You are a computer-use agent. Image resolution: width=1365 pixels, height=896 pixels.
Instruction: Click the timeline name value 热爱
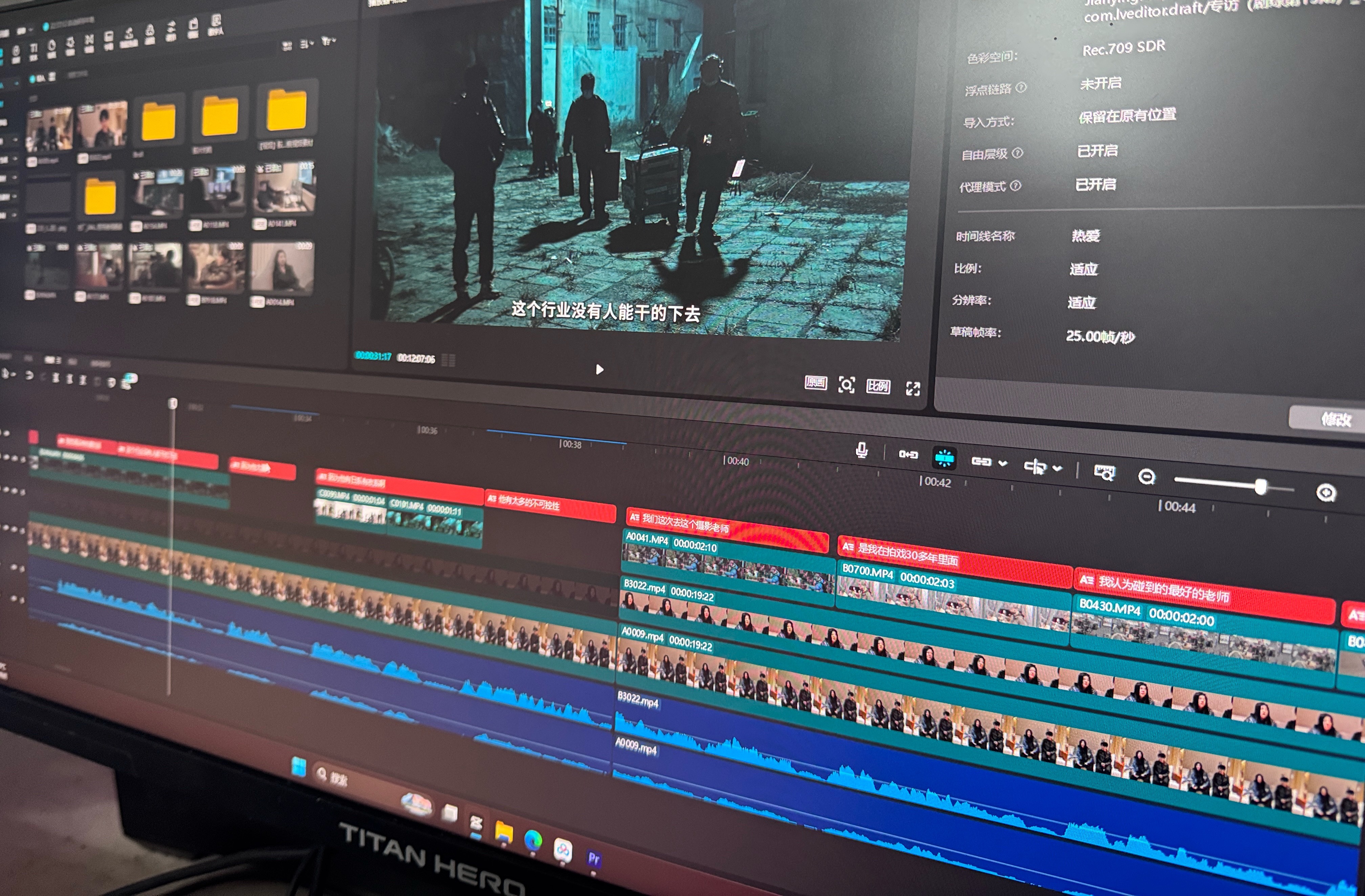click(x=1085, y=236)
